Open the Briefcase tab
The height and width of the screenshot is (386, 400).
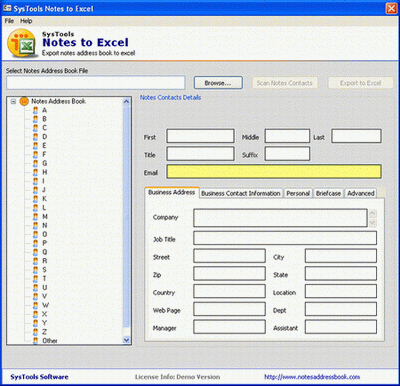328,193
